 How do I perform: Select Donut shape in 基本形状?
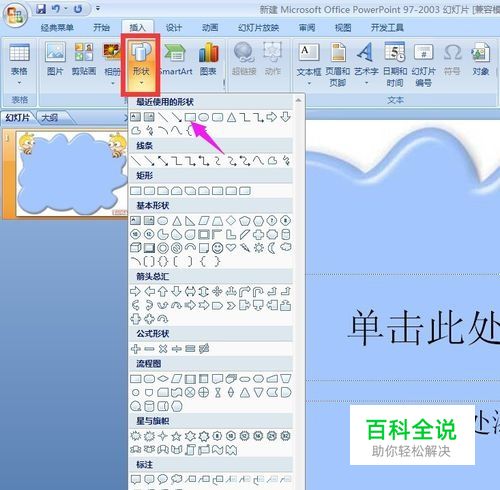tap(163, 248)
